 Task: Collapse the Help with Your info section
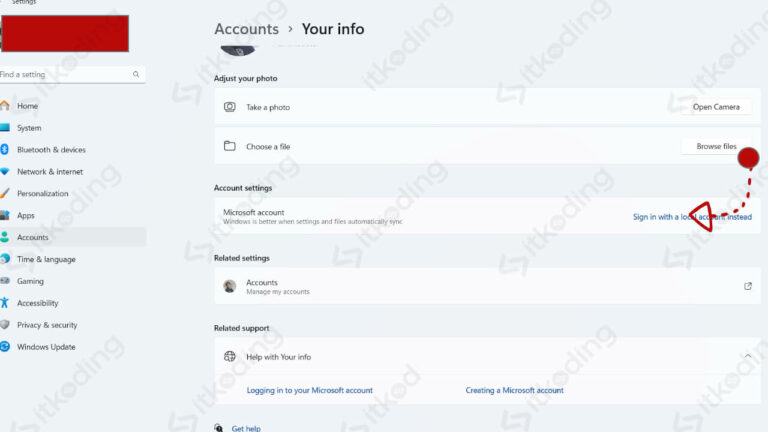pyautogui.click(x=747, y=356)
